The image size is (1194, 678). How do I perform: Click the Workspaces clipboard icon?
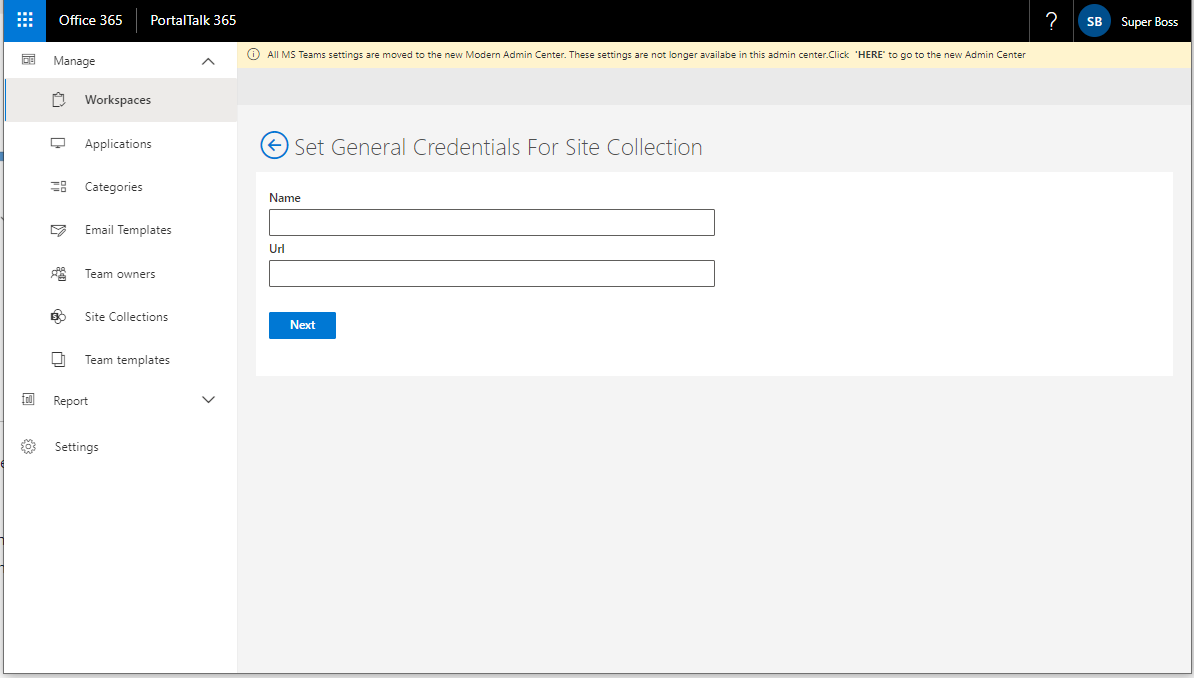point(58,100)
